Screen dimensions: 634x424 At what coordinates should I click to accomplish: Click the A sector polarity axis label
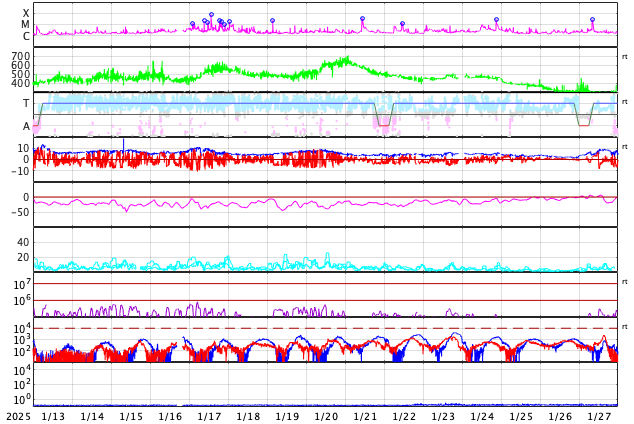26,127
